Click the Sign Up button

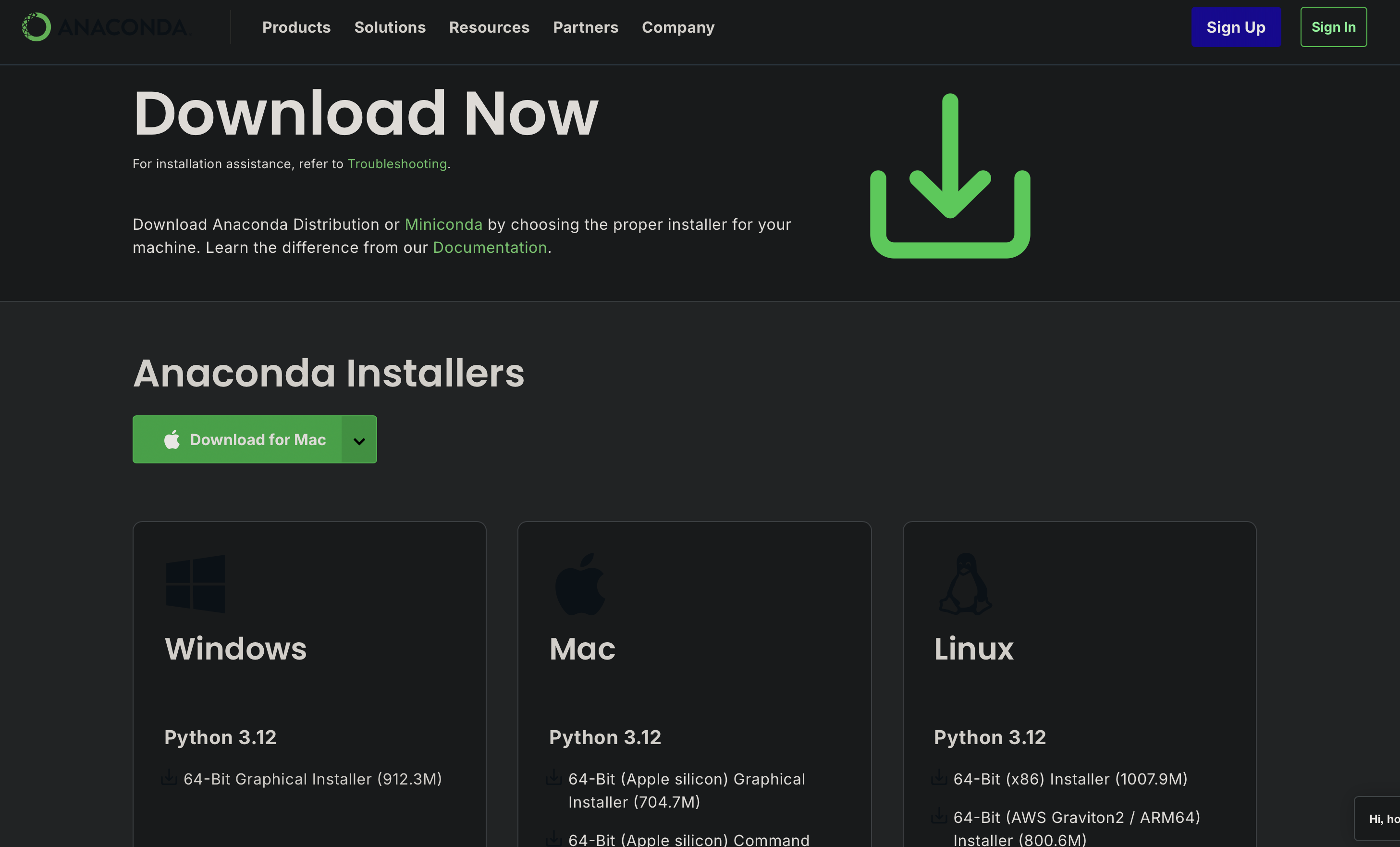click(x=1236, y=27)
